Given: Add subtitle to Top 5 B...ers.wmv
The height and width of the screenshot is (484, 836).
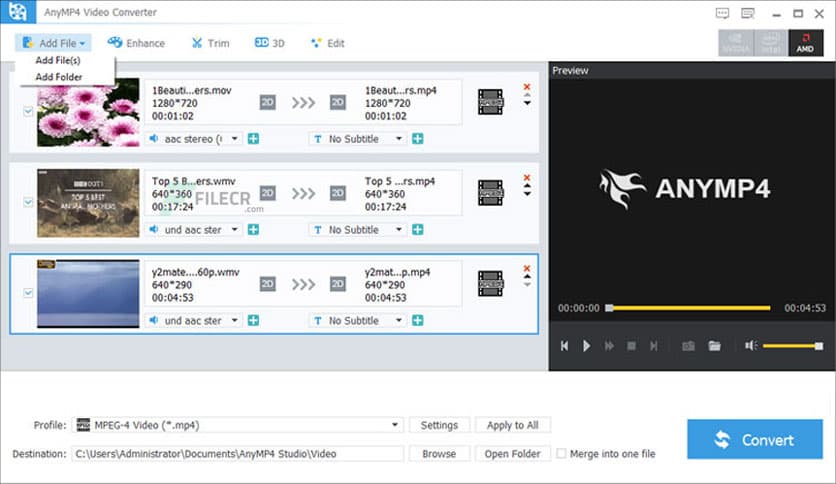Looking at the screenshot, I should pyautogui.click(x=418, y=230).
